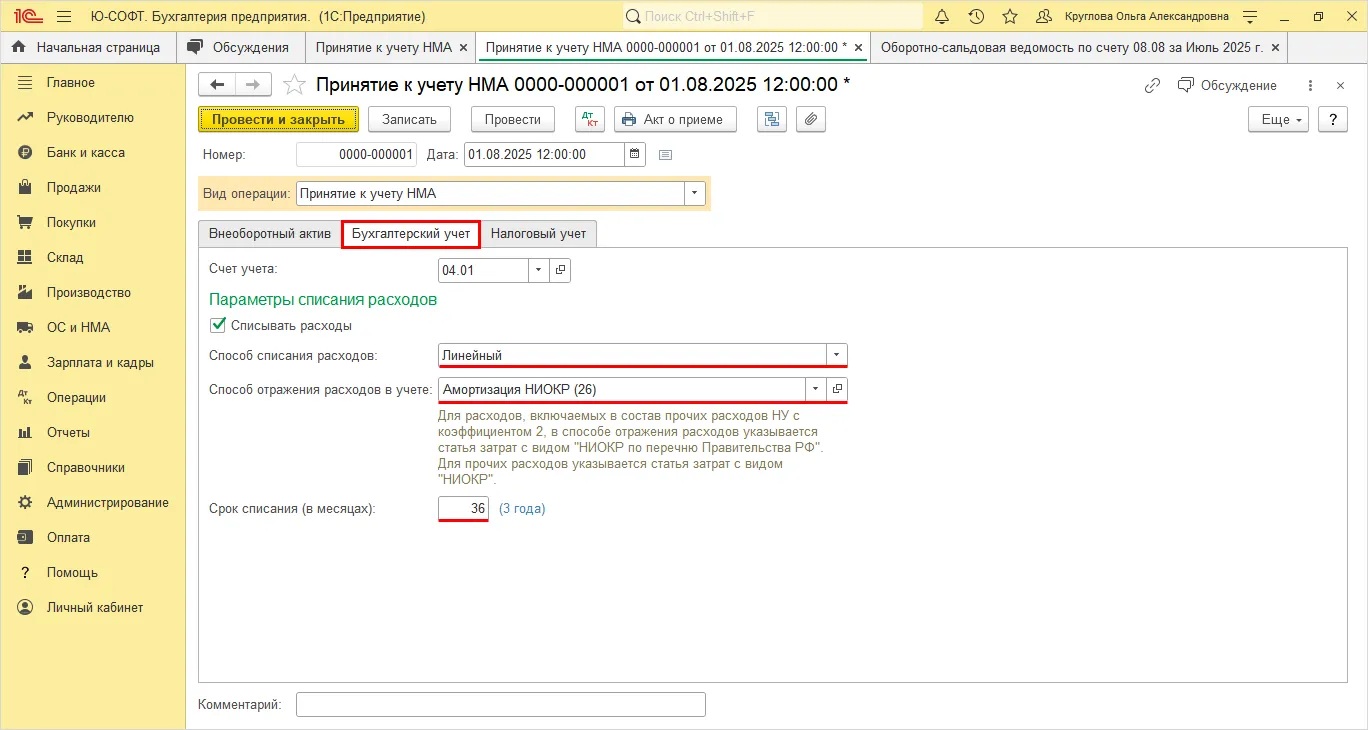Toggle the Списывать расходы checkbox
Image resolution: width=1368 pixels, height=730 pixels.
(x=217, y=325)
